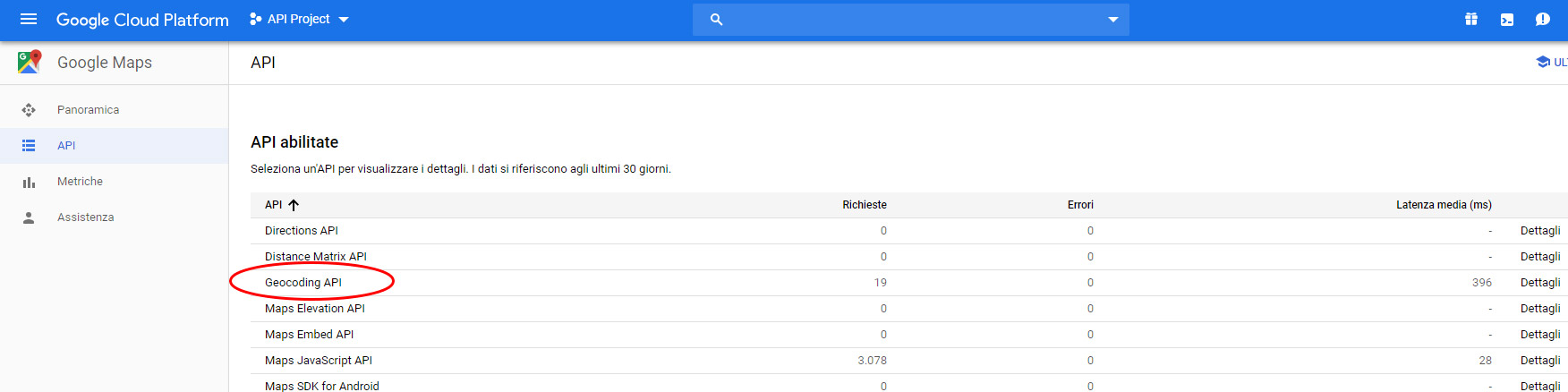Click the 396 latency value

(x=1482, y=283)
